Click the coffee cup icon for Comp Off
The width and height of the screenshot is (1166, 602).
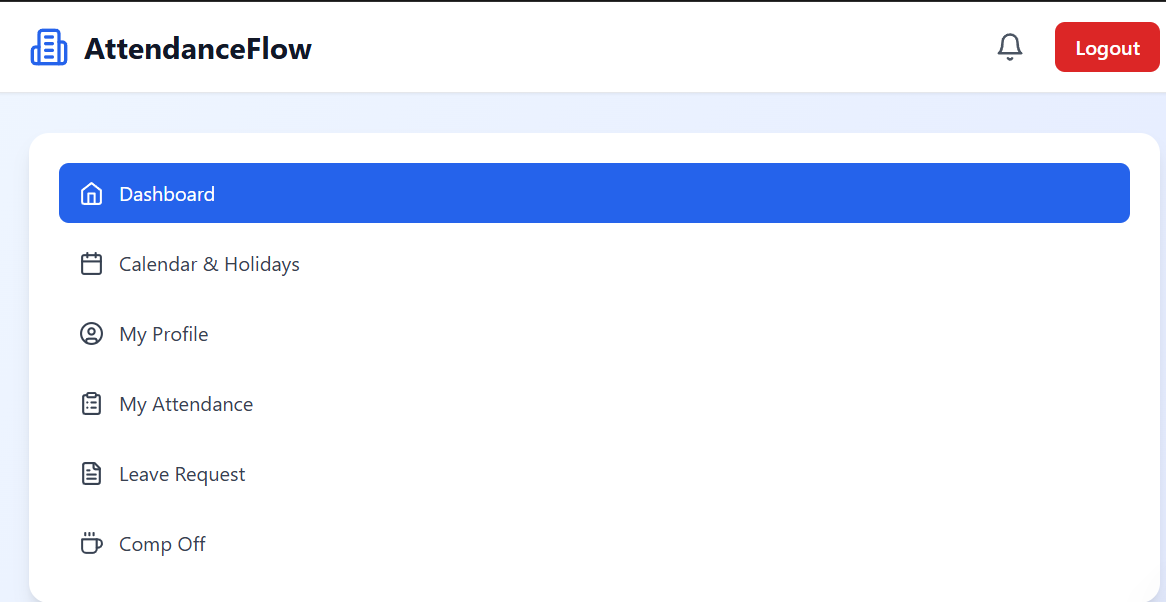(91, 543)
